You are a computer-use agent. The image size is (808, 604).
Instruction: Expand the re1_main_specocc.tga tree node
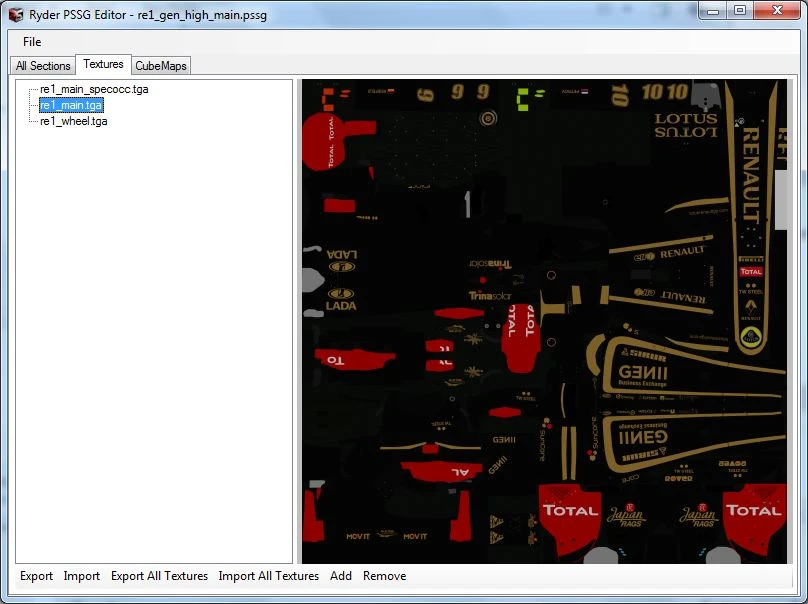coord(32,89)
